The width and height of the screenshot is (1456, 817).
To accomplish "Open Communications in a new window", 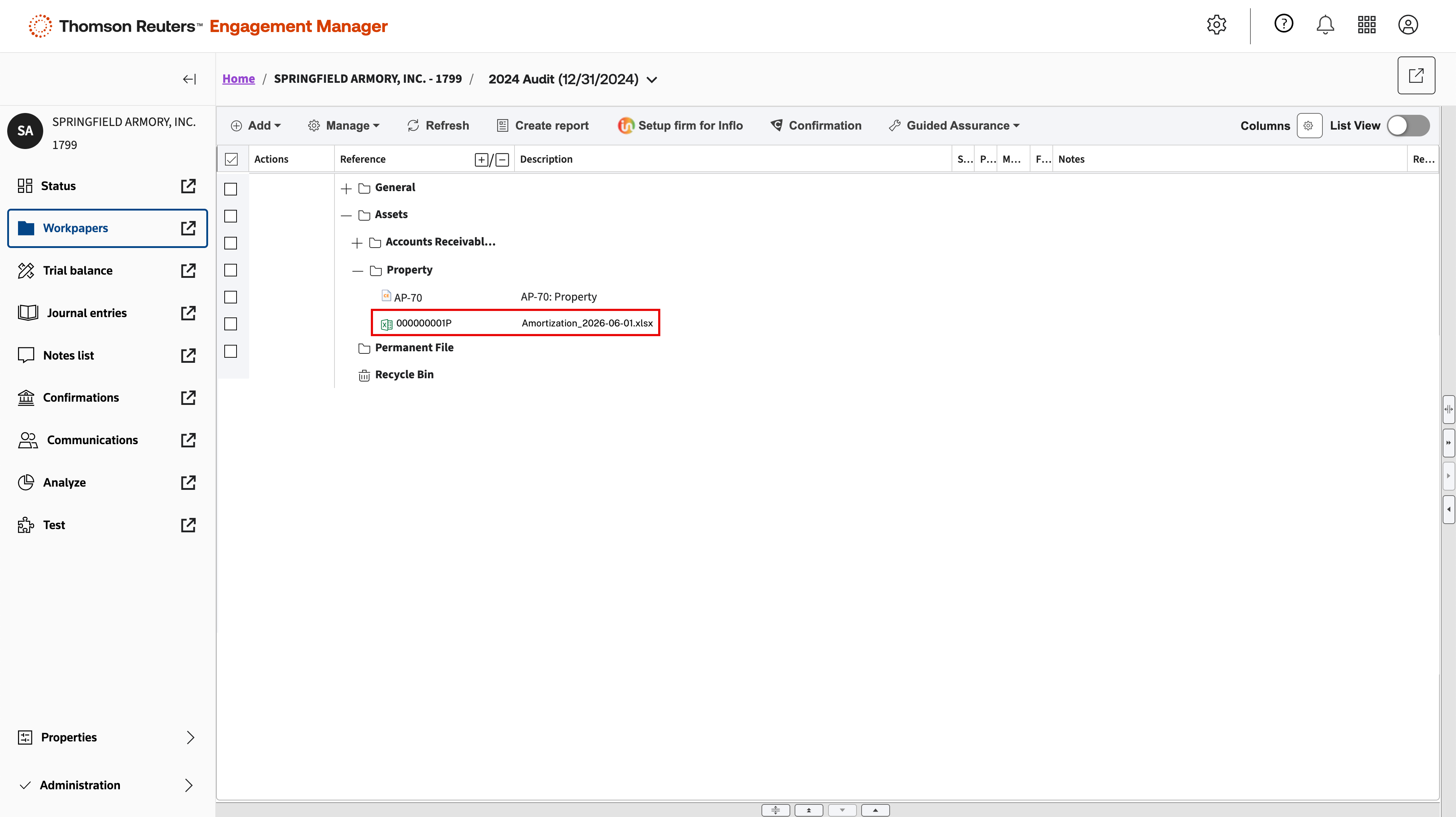I will [188, 440].
